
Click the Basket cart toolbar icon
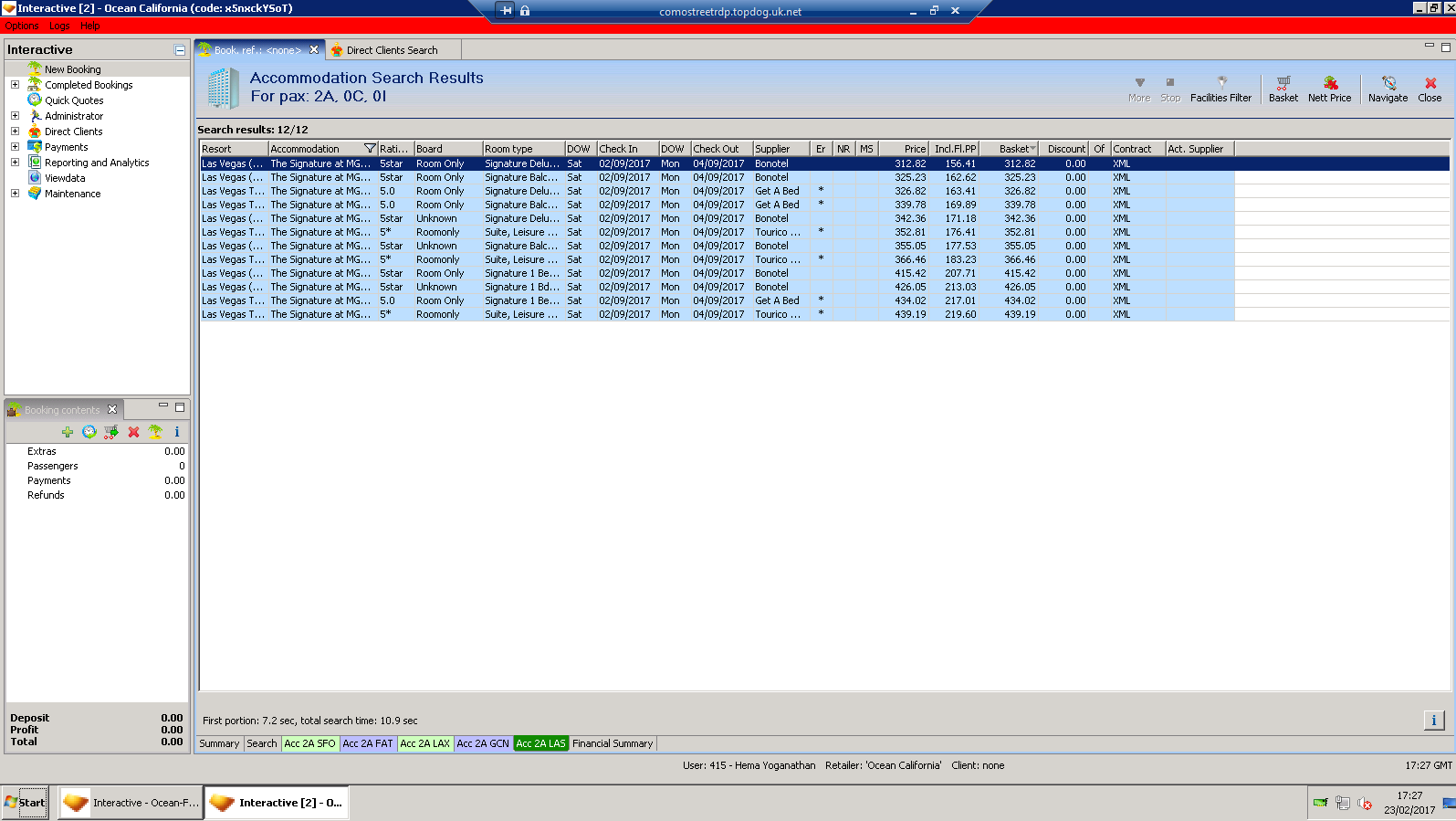[1283, 83]
